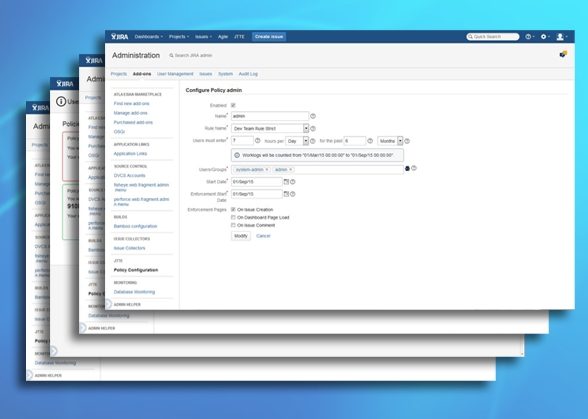Remove the admin tag from Users/Groups
This screenshot has width=588, height=419.
291,170
